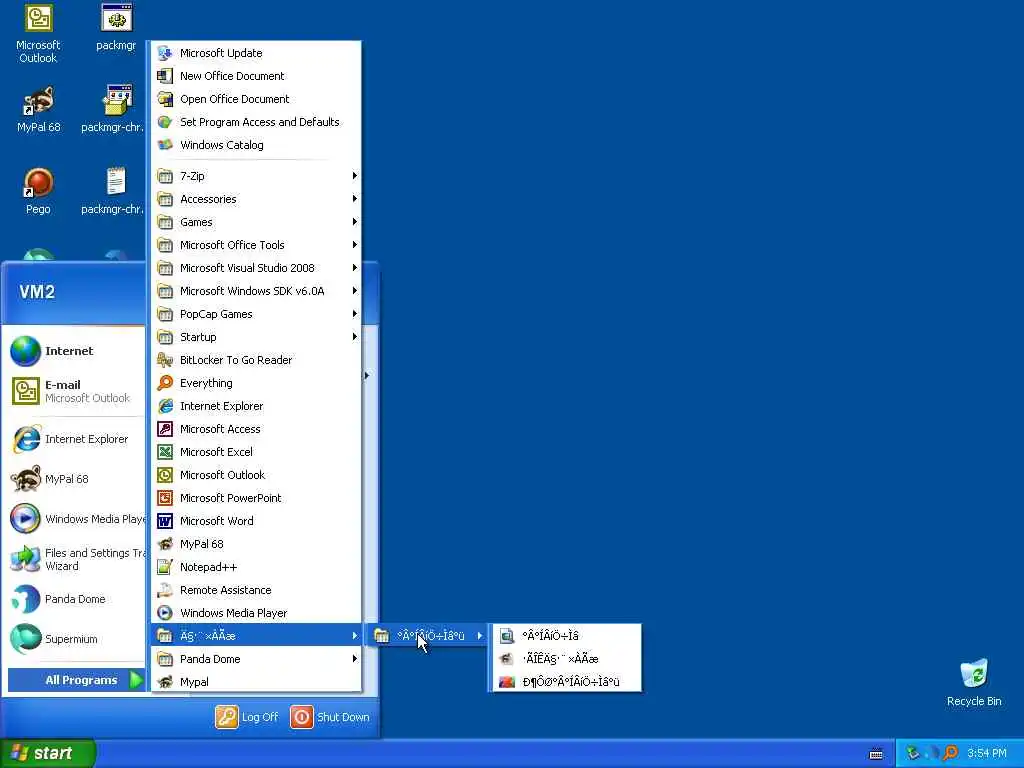
Task: Select MyPal 68 desktop shortcut
Action: tap(38, 109)
